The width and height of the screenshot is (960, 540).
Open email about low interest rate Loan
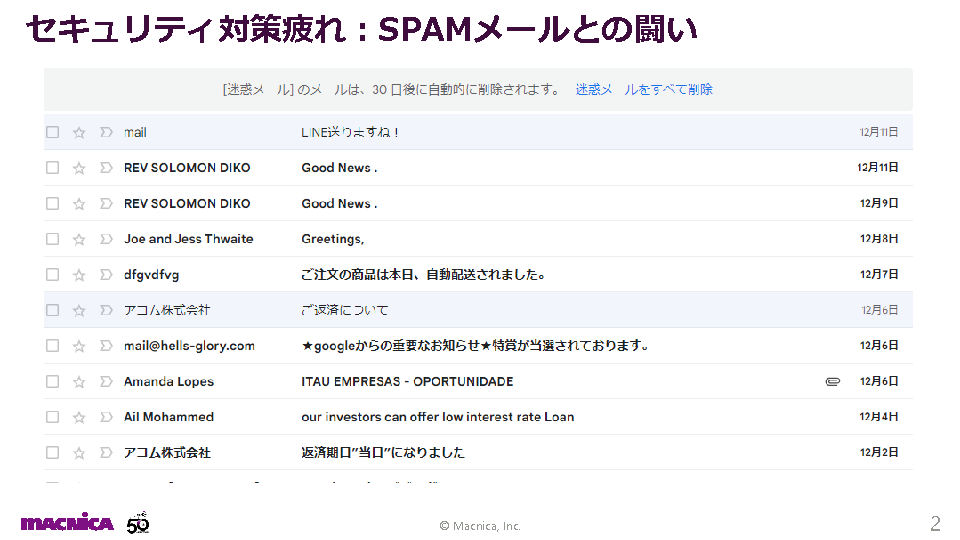[x=437, y=417]
